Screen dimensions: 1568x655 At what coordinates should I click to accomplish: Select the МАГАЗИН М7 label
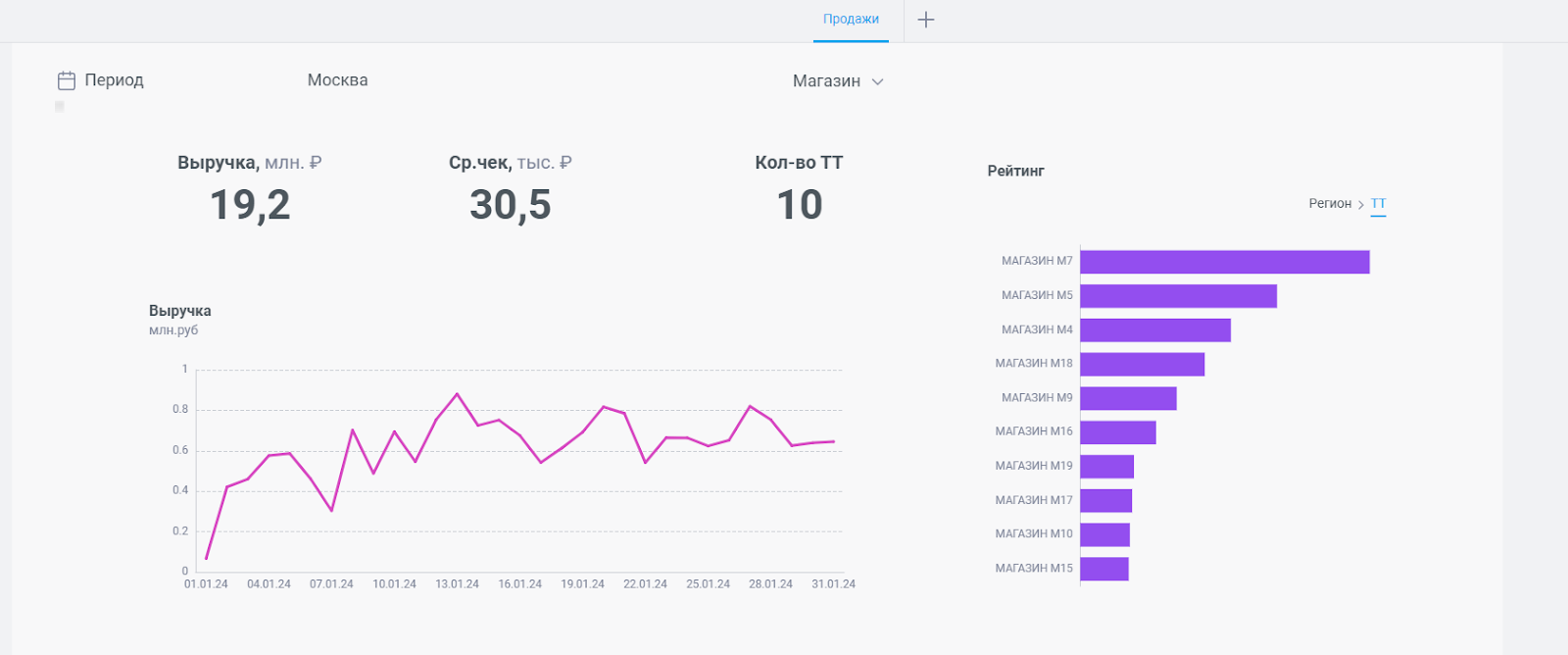point(1037,261)
